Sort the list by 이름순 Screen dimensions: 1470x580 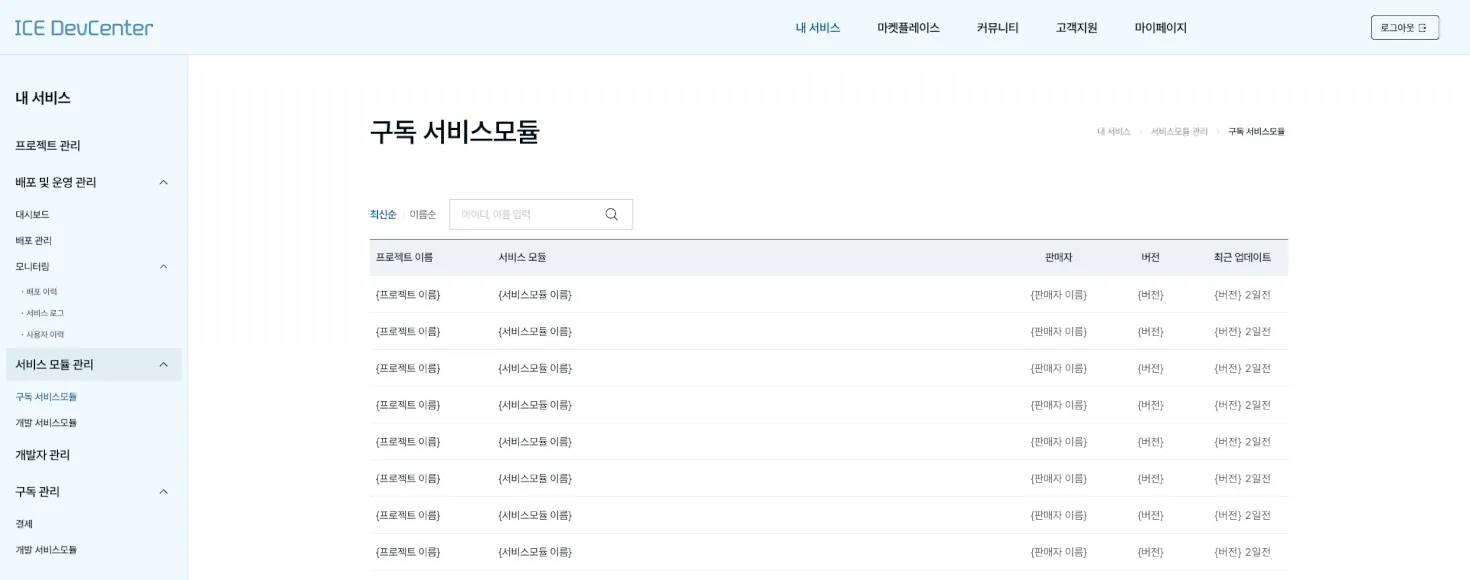421,213
